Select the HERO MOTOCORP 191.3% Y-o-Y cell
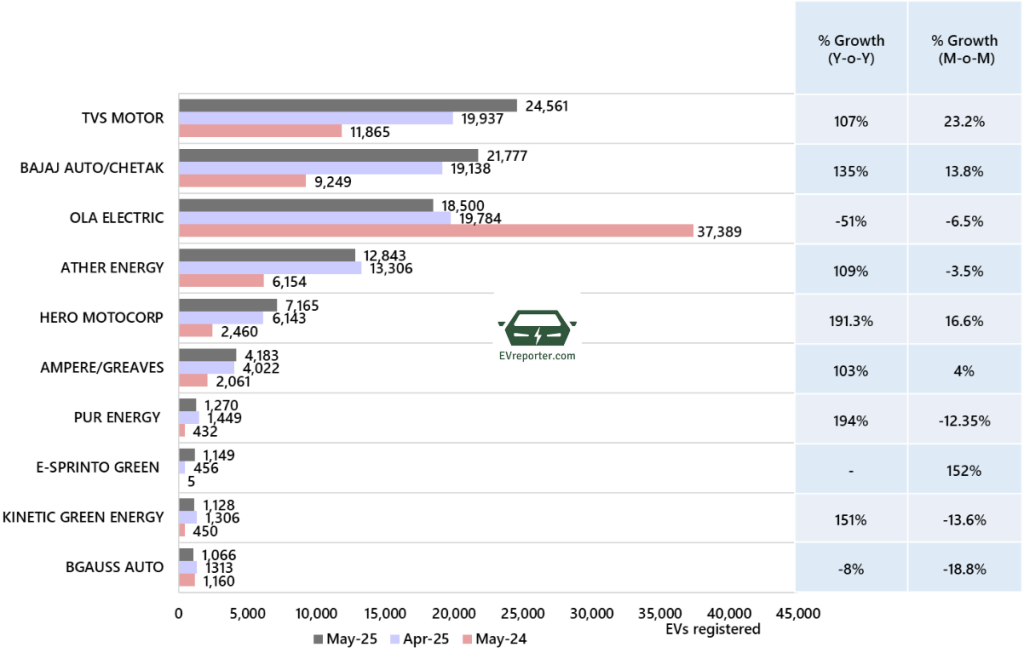 point(851,321)
